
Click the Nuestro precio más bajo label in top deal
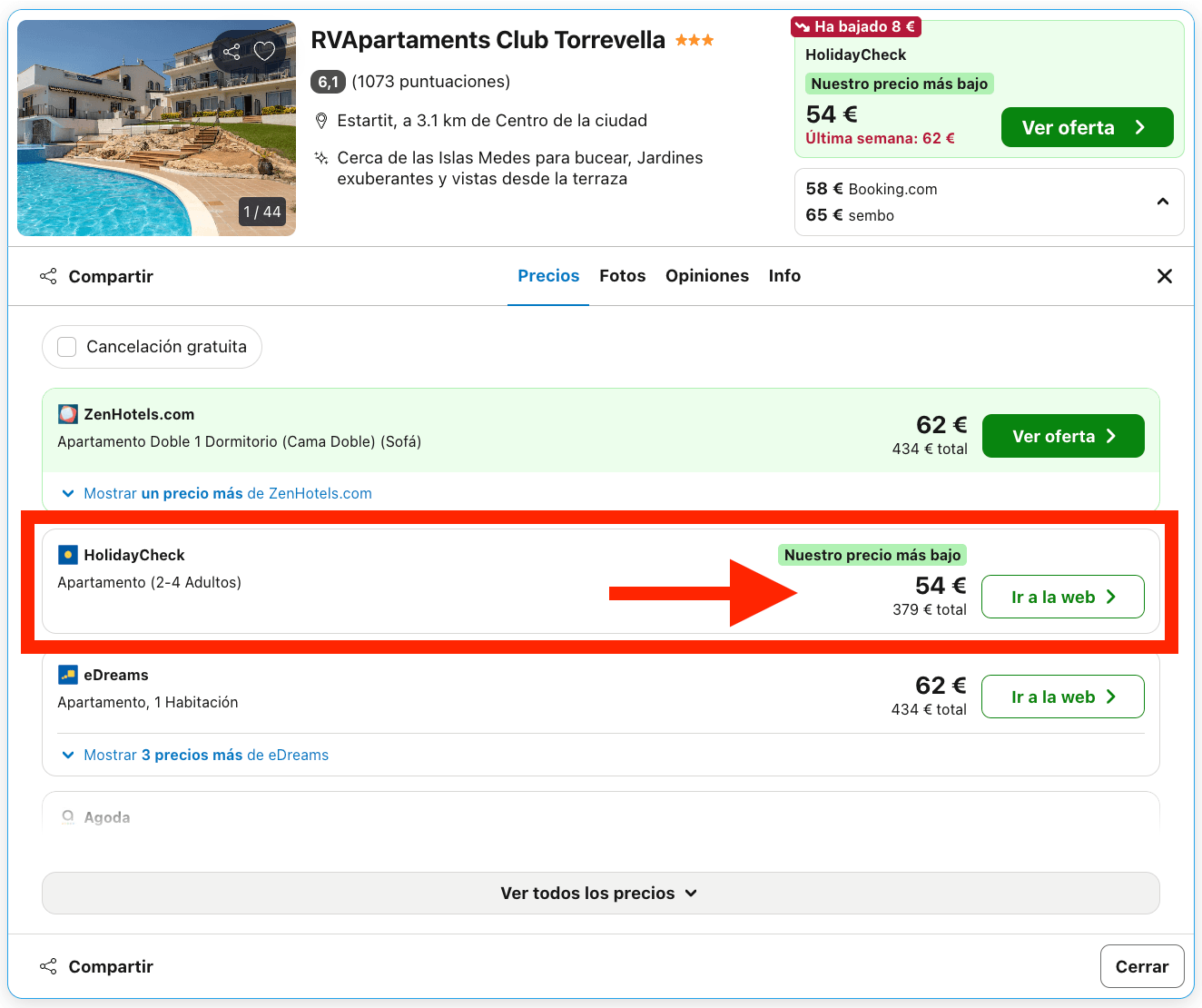[899, 84]
